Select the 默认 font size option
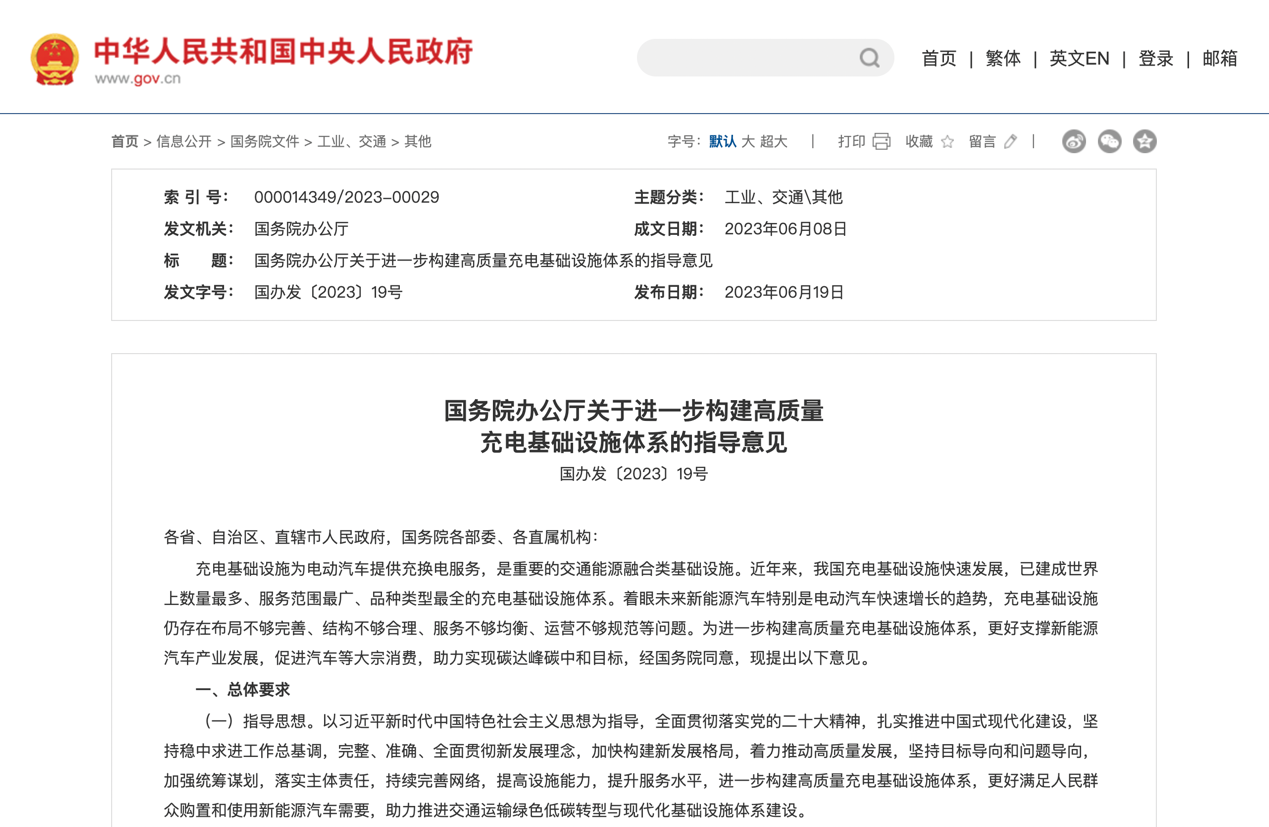The width and height of the screenshot is (1269, 827). click(722, 142)
